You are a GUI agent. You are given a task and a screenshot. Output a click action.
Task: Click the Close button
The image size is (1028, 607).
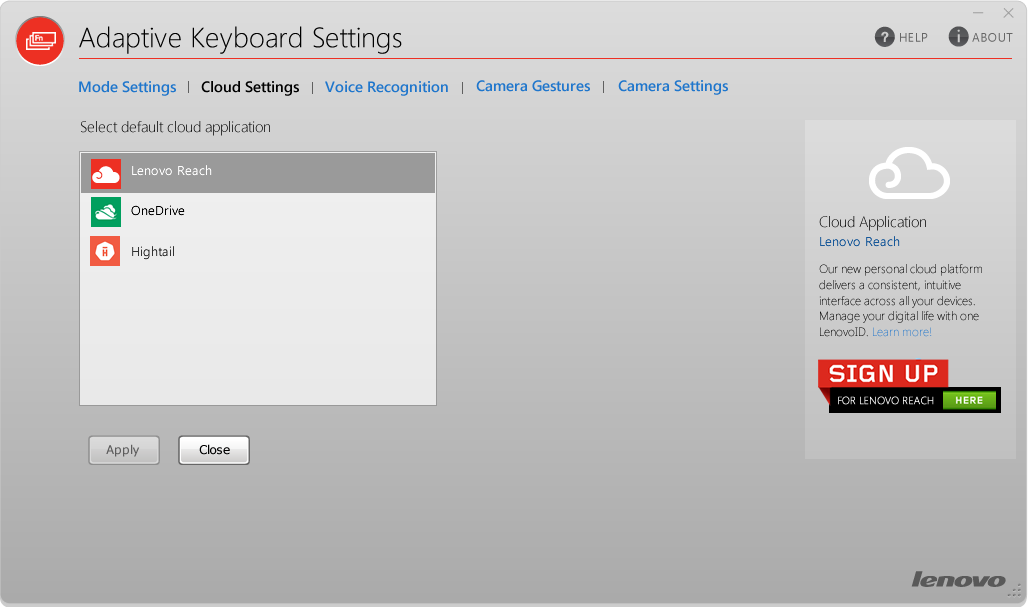pyautogui.click(x=214, y=450)
